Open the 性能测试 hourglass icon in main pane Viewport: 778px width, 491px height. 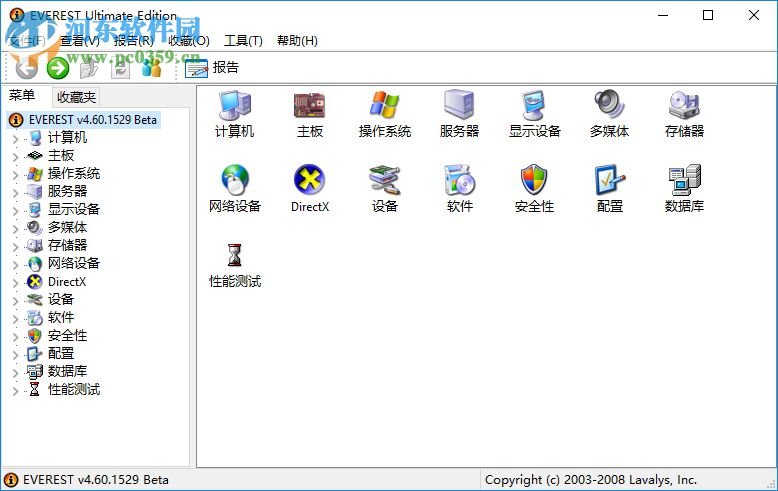click(235, 255)
